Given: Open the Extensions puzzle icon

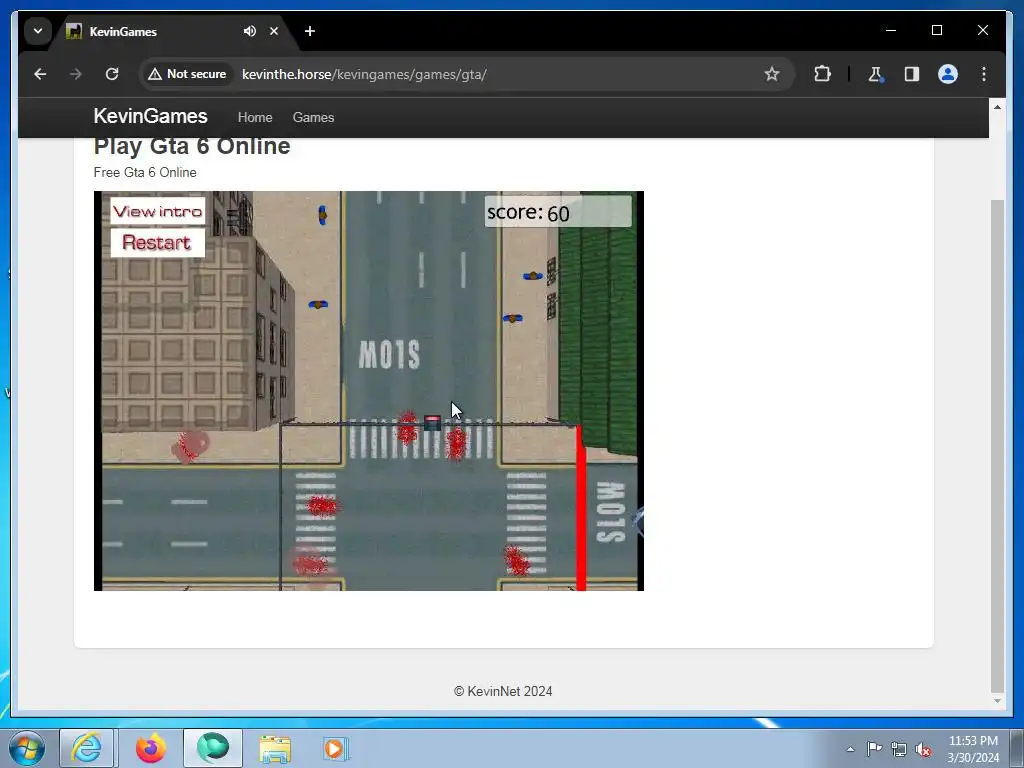Looking at the screenshot, I should 822,74.
